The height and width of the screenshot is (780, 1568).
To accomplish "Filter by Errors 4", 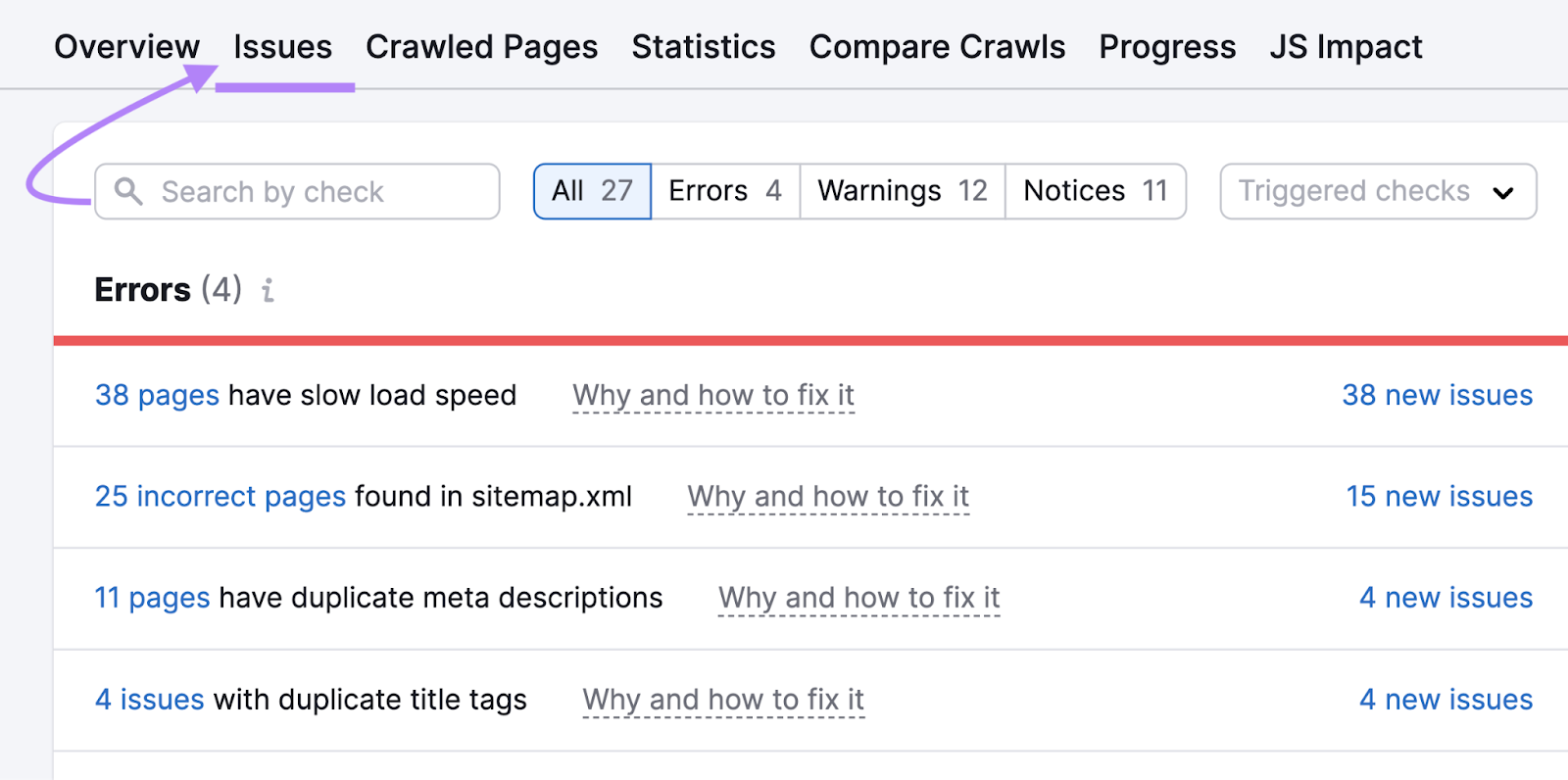I will click(724, 191).
